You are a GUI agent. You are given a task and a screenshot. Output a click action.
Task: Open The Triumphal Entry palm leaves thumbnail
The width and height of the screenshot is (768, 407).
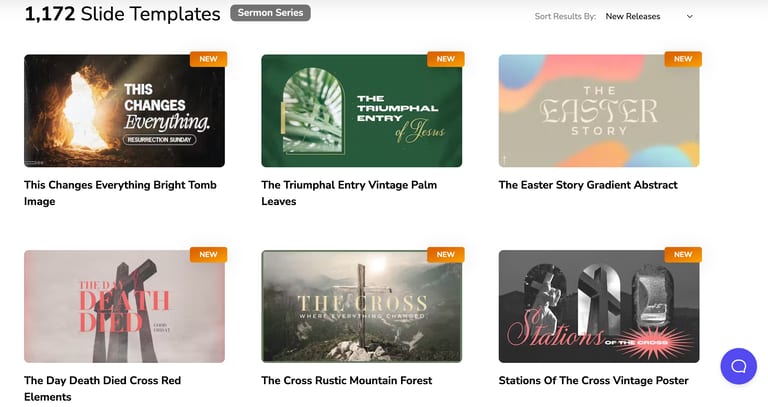point(361,111)
